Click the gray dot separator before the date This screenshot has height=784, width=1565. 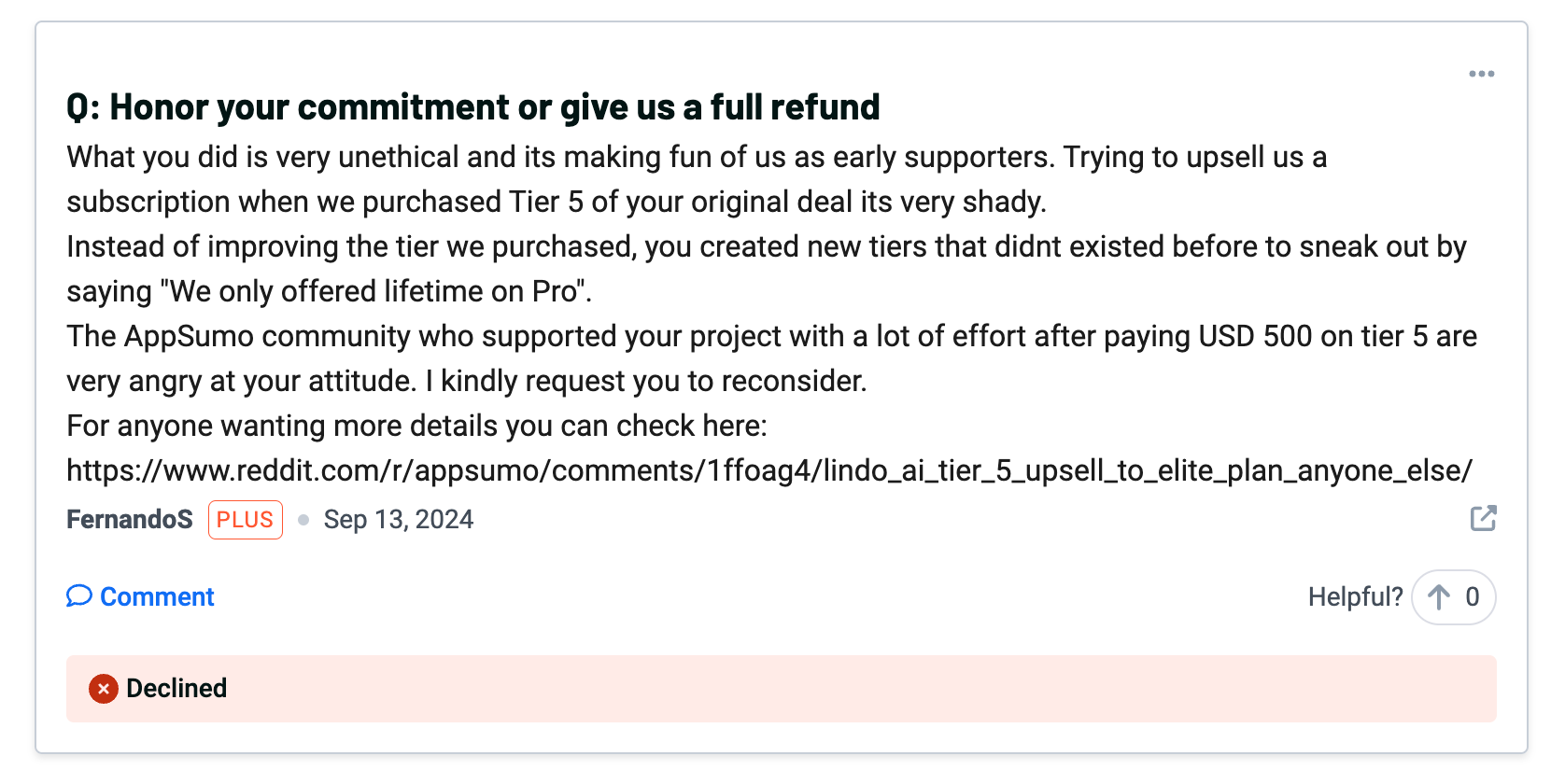(303, 520)
